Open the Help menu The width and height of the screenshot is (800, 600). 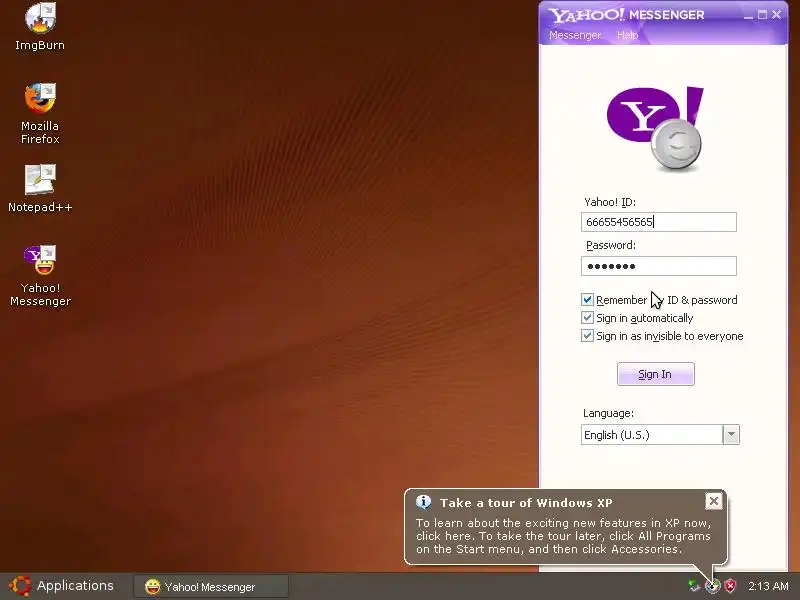(628, 35)
